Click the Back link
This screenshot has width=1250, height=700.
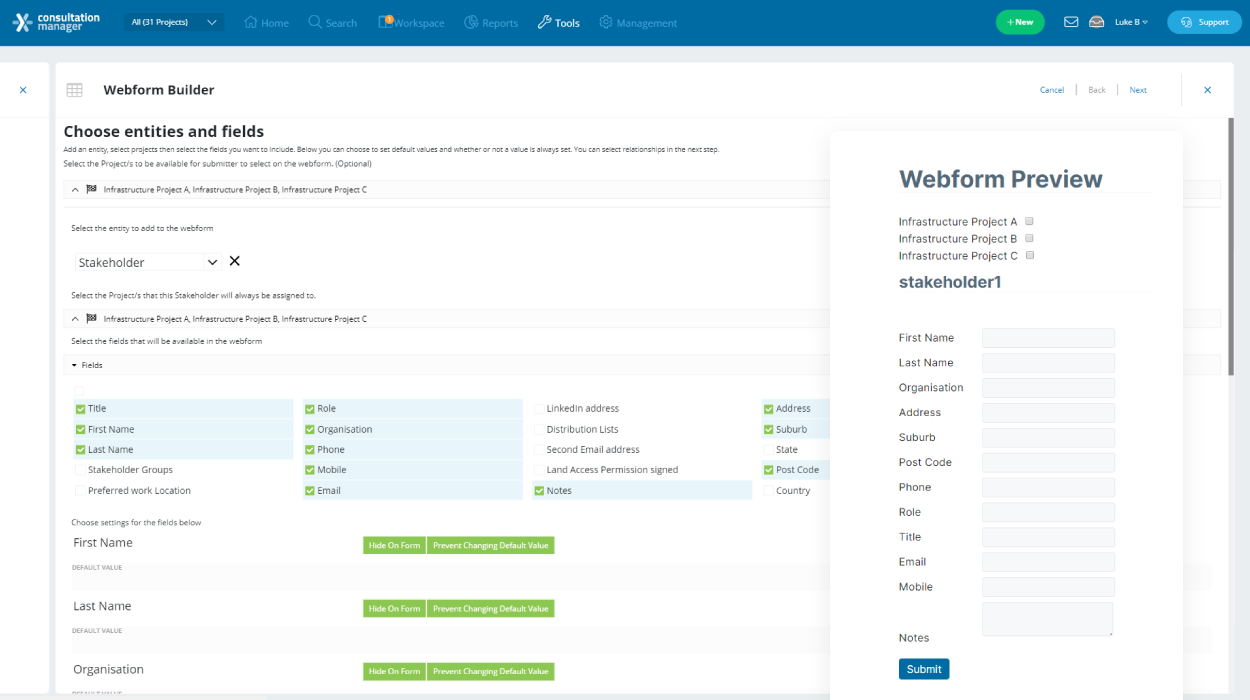pyautogui.click(x=1097, y=90)
